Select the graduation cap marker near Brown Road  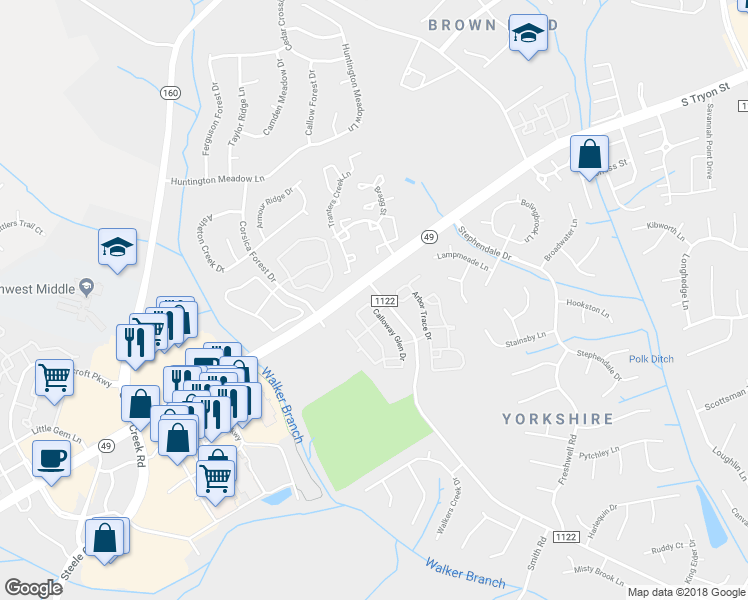pos(528,35)
